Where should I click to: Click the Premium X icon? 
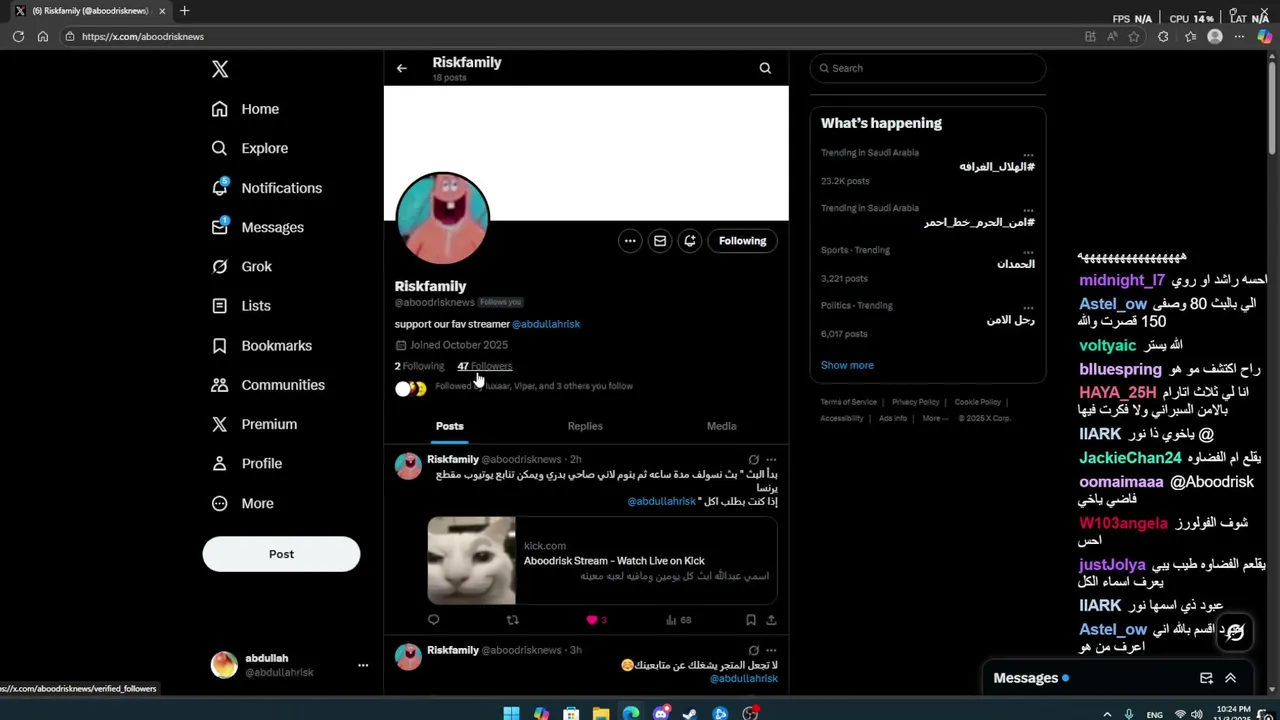pos(220,424)
